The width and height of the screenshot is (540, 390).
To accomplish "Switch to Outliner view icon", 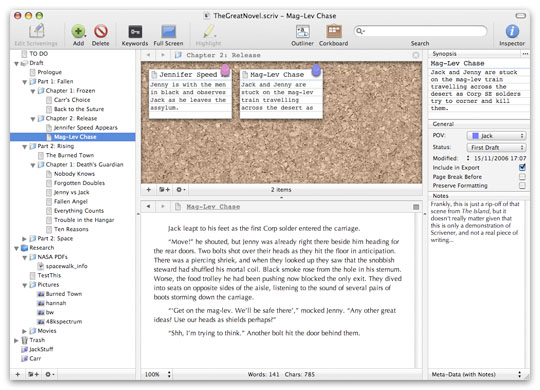I will coord(302,31).
